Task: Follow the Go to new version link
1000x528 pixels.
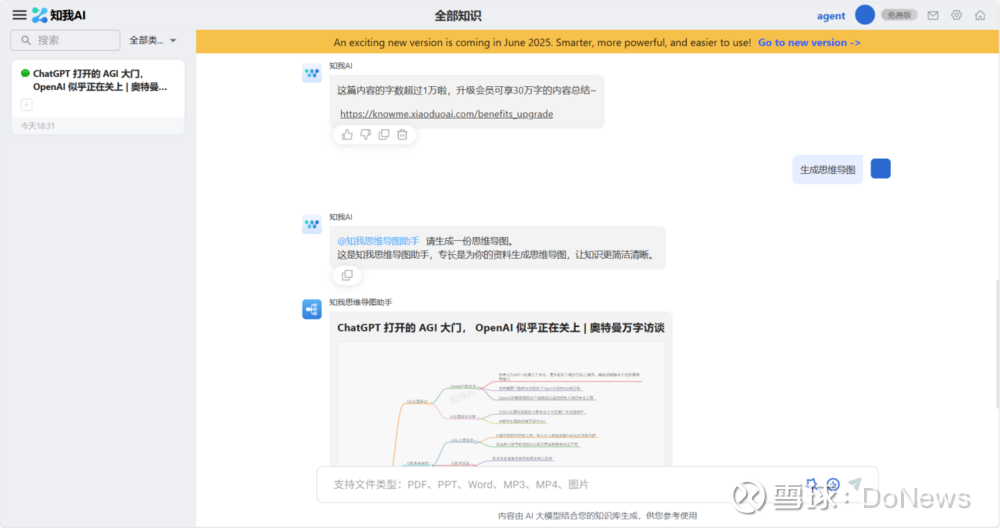Action: click(x=809, y=43)
